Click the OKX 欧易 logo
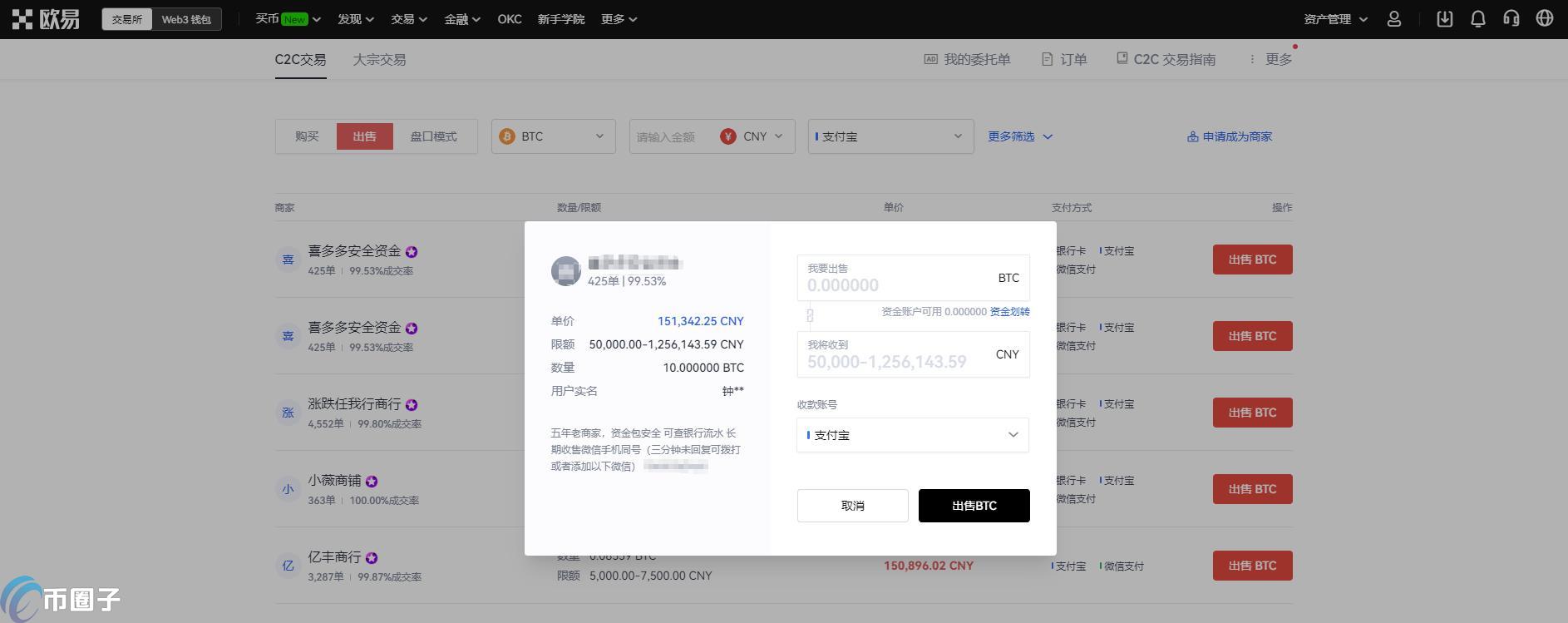 [x=46, y=18]
